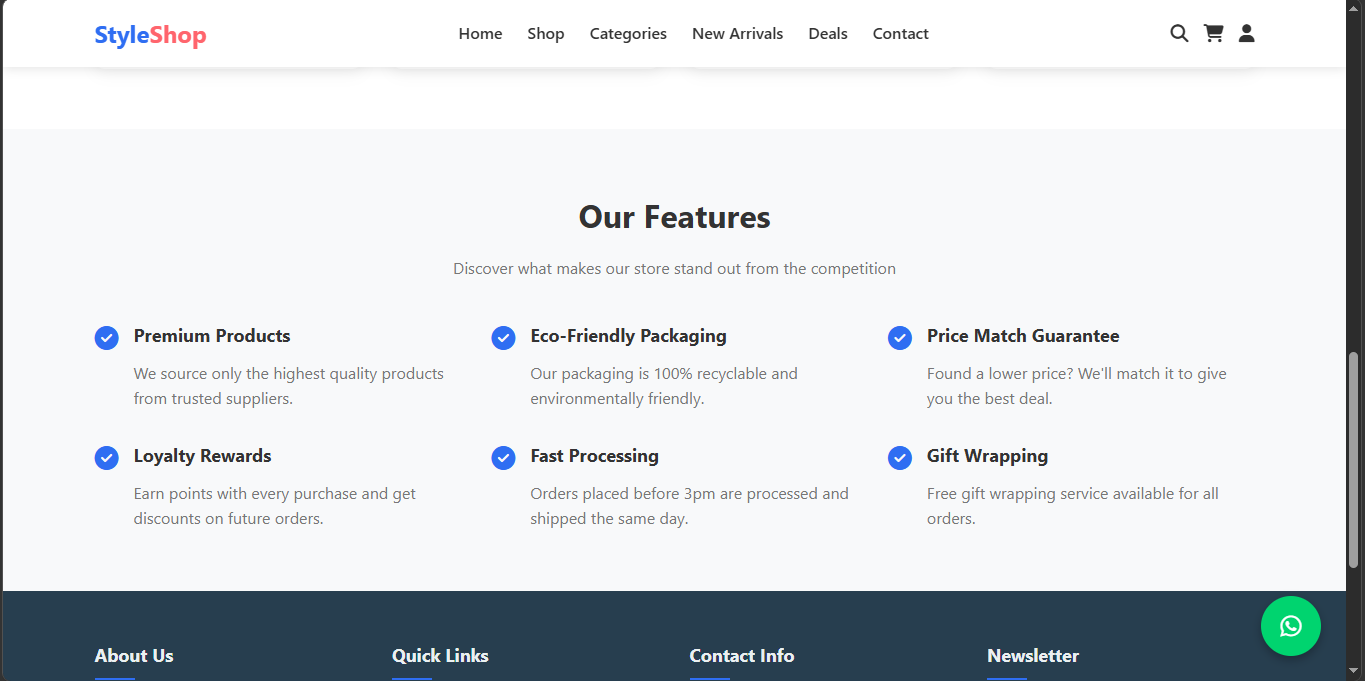Click the Fast Processing checkmark icon
This screenshot has height=681, width=1365.
point(503,458)
